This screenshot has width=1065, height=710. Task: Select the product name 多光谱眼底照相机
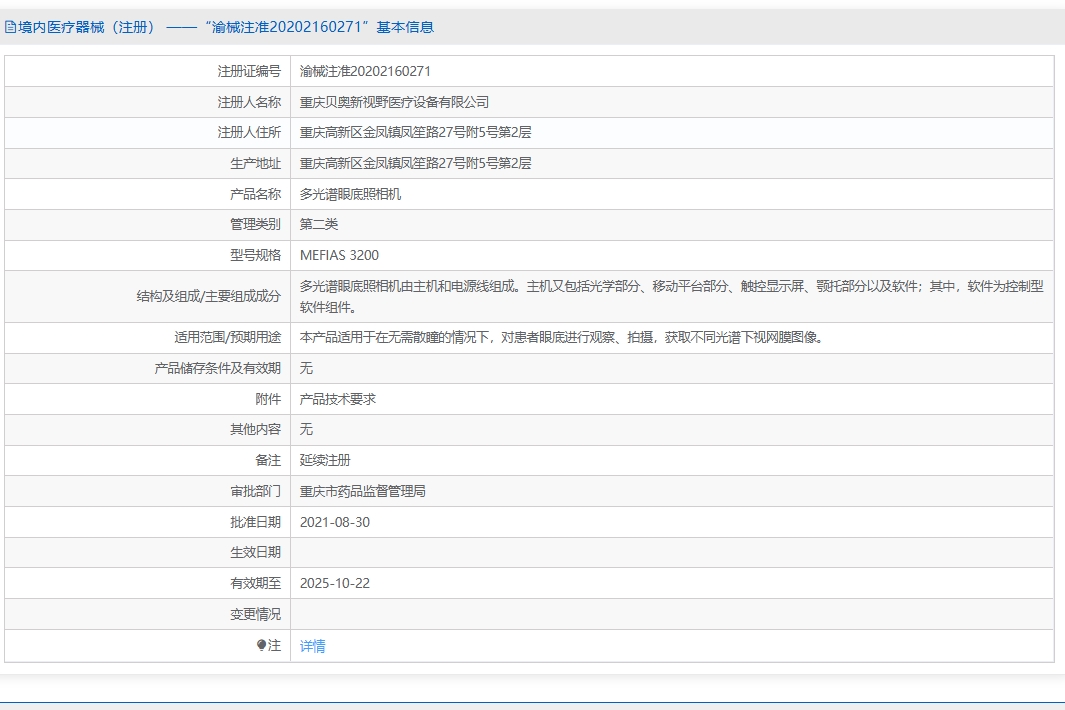350,194
